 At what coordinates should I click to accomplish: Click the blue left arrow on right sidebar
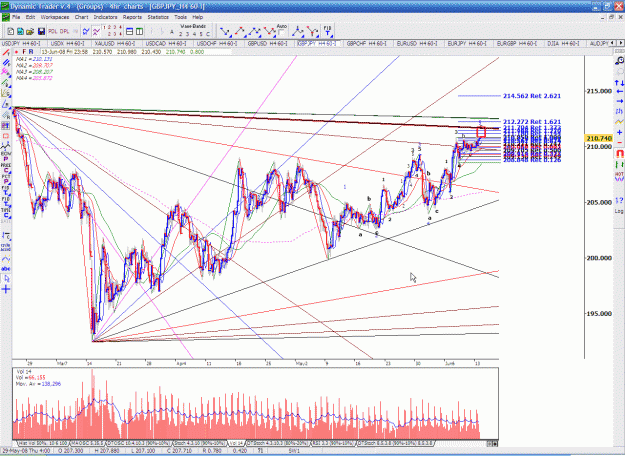click(x=619, y=92)
